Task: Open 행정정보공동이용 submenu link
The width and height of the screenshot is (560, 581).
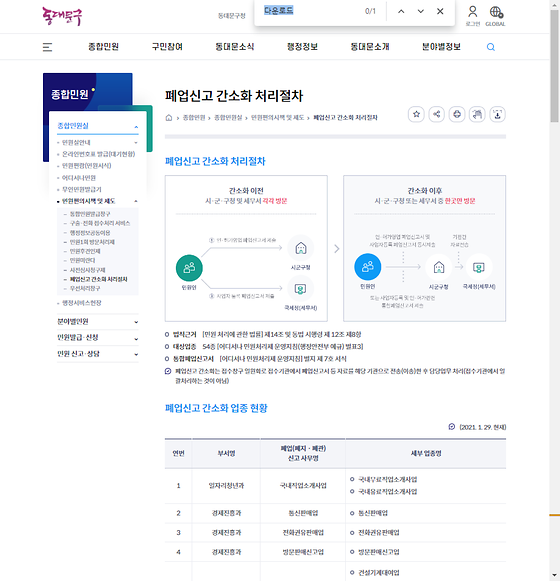Action: pyautogui.click(x=90, y=233)
